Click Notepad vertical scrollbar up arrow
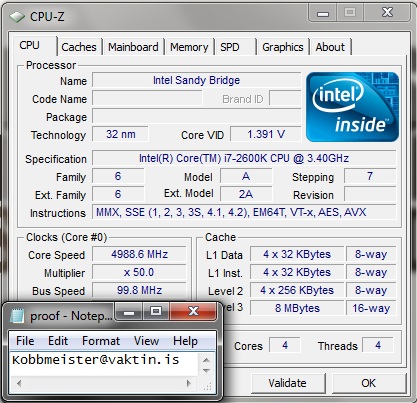Screen dimensions: 417x403 click(x=206, y=360)
